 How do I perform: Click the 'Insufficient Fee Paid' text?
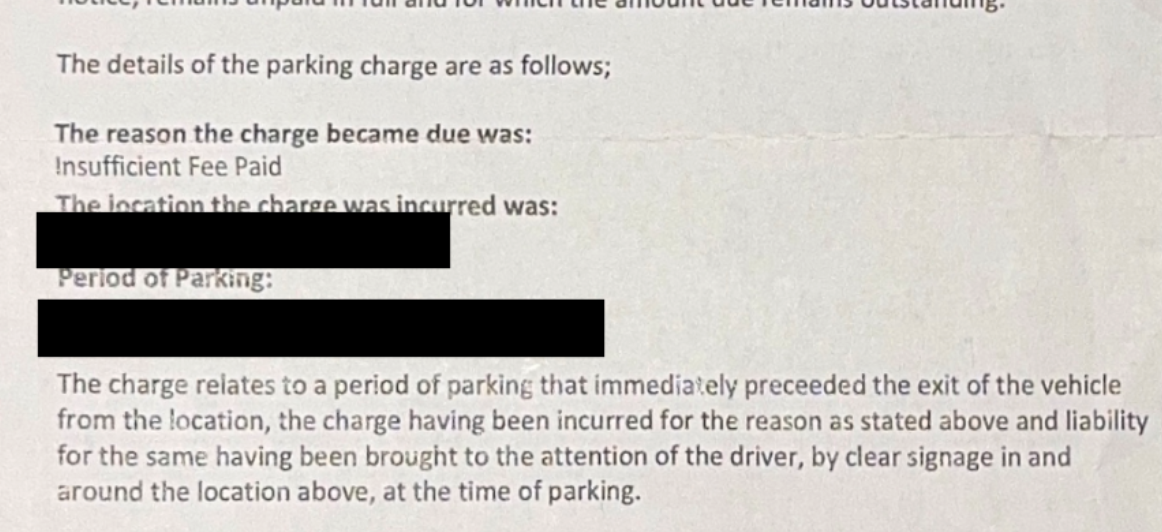click(x=168, y=167)
